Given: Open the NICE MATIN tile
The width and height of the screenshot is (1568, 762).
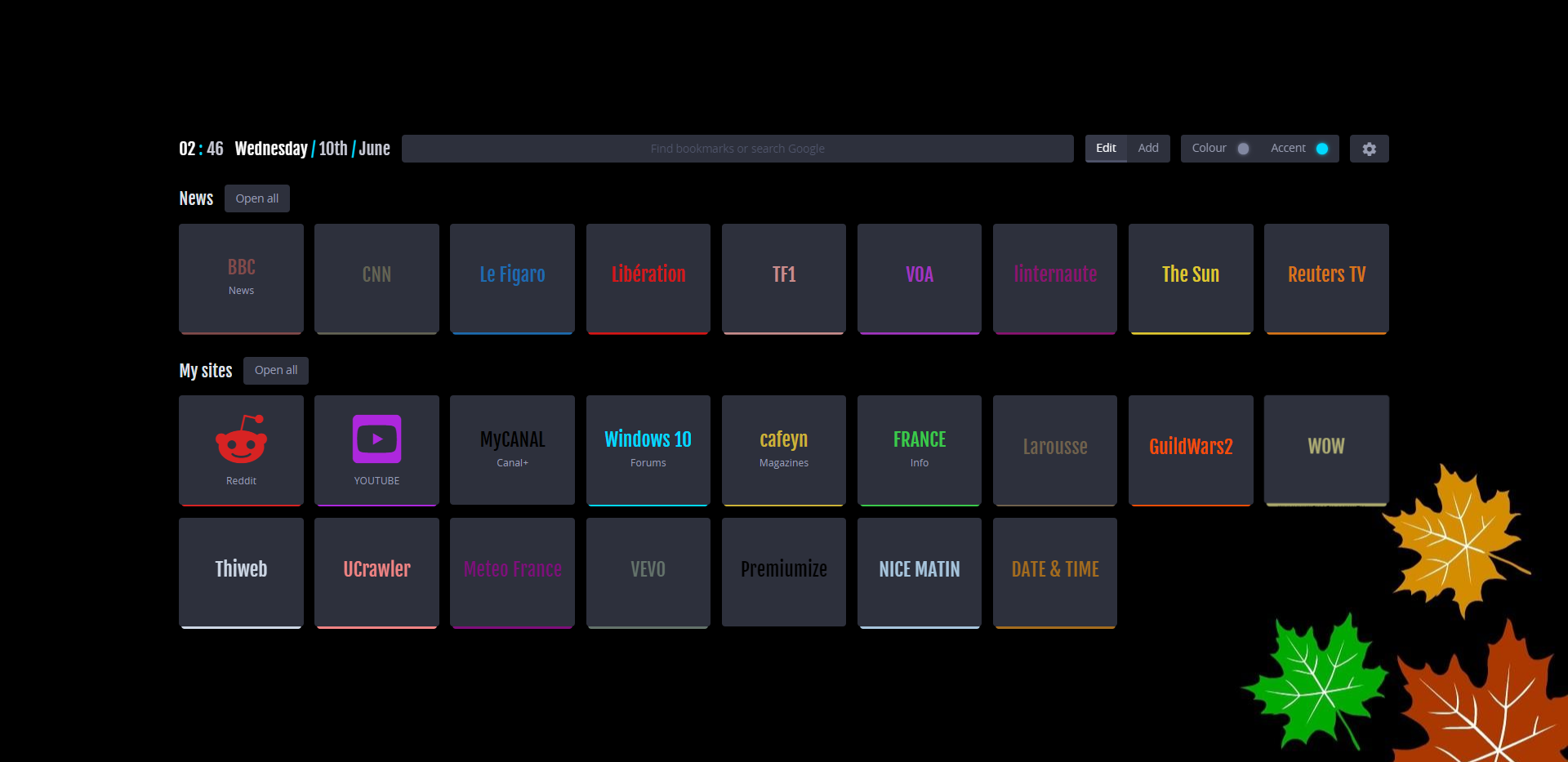Looking at the screenshot, I should click(920, 573).
